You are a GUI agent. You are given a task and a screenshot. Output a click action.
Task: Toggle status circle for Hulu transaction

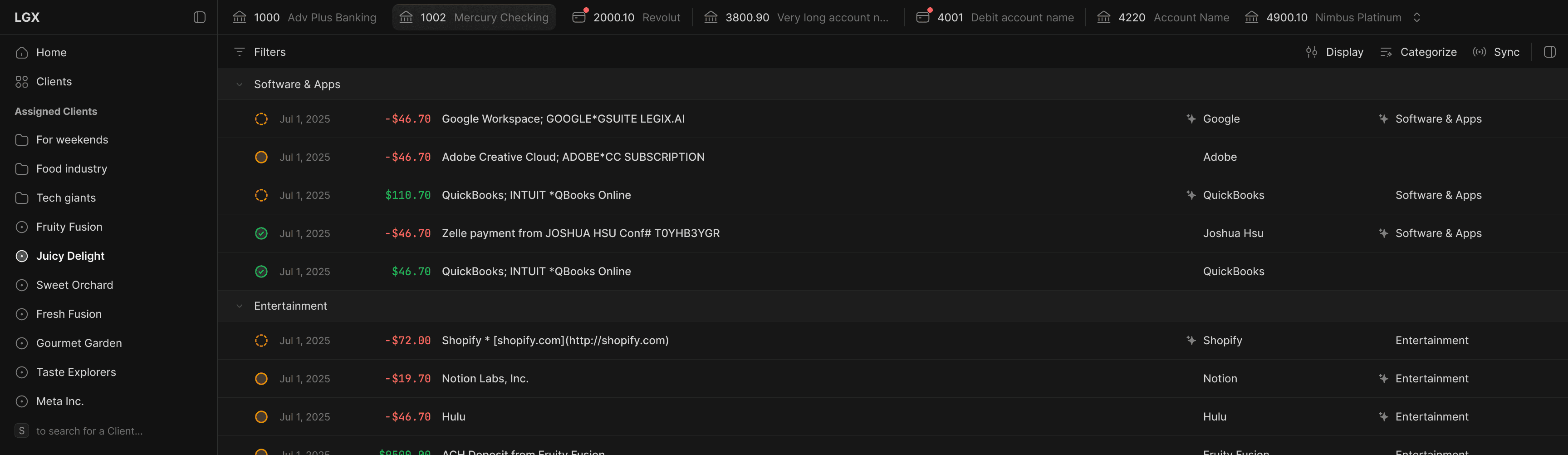coord(261,416)
